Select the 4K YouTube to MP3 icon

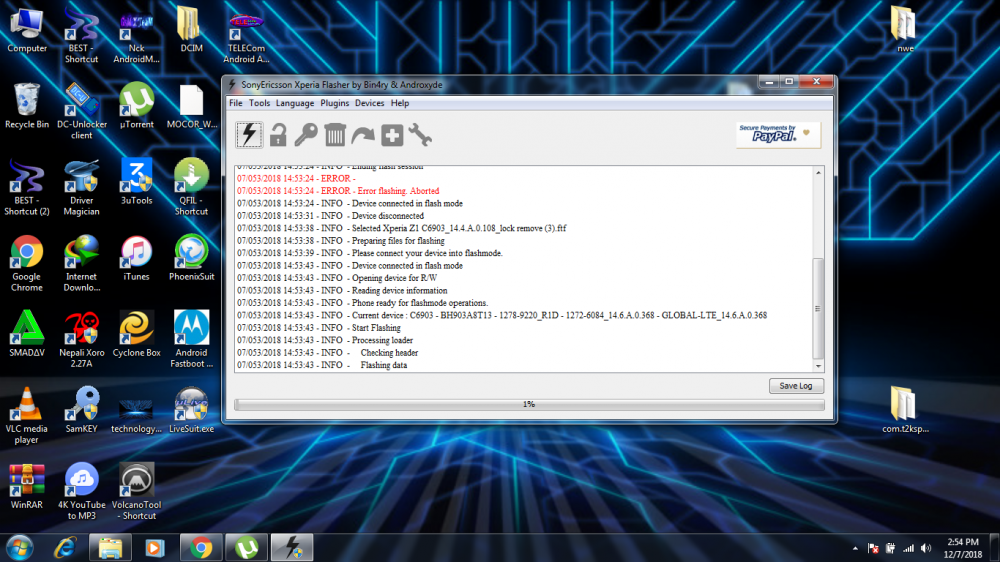point(82,491)
